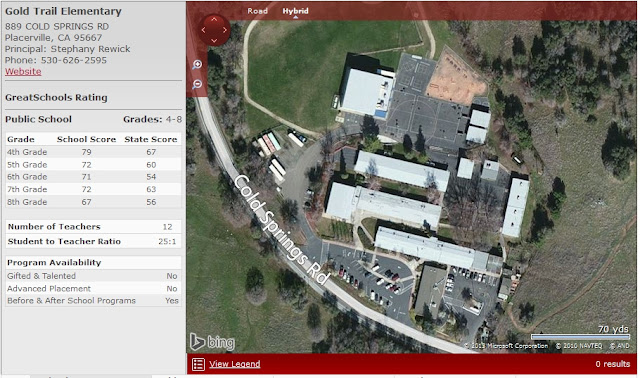Click the Grades: 4-8 label
Viewport: 640px width, 378px height.
point(152,119)
